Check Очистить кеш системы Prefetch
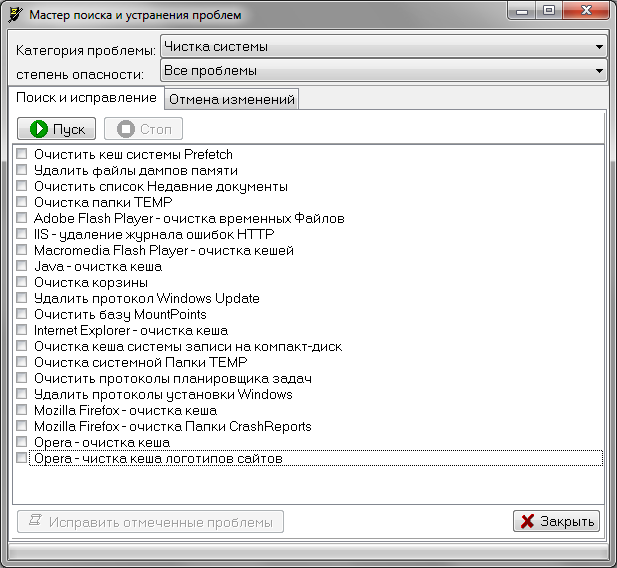Screen dimensions: 617x568 (22, 154)
